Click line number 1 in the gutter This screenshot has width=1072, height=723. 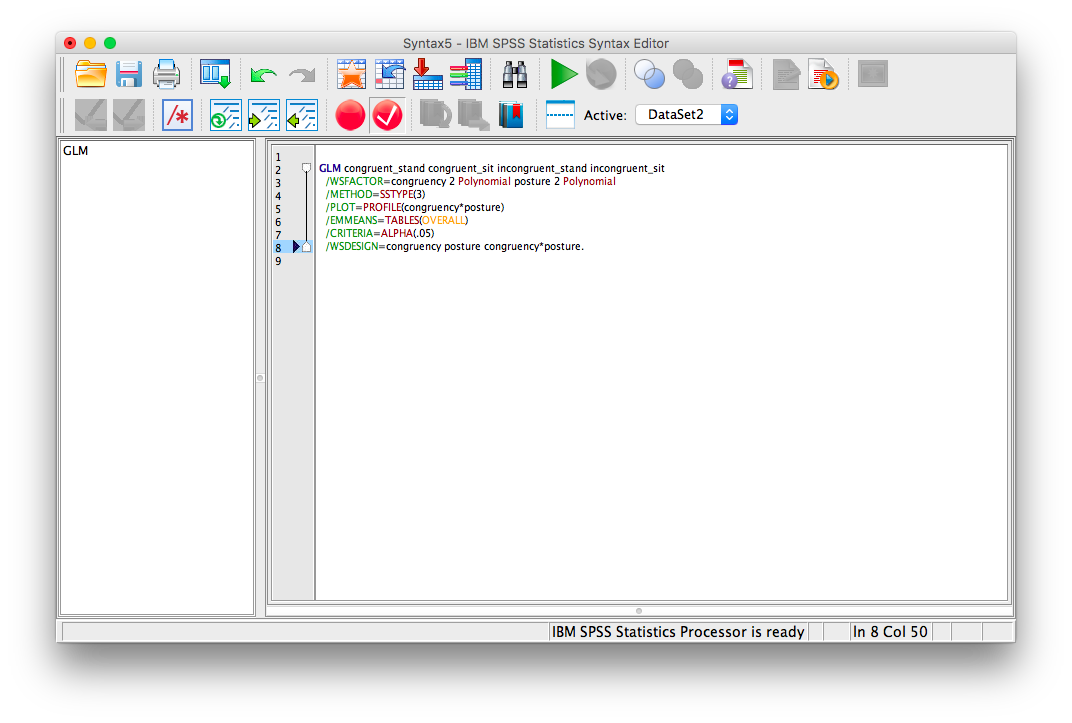(x=278, y=157)
